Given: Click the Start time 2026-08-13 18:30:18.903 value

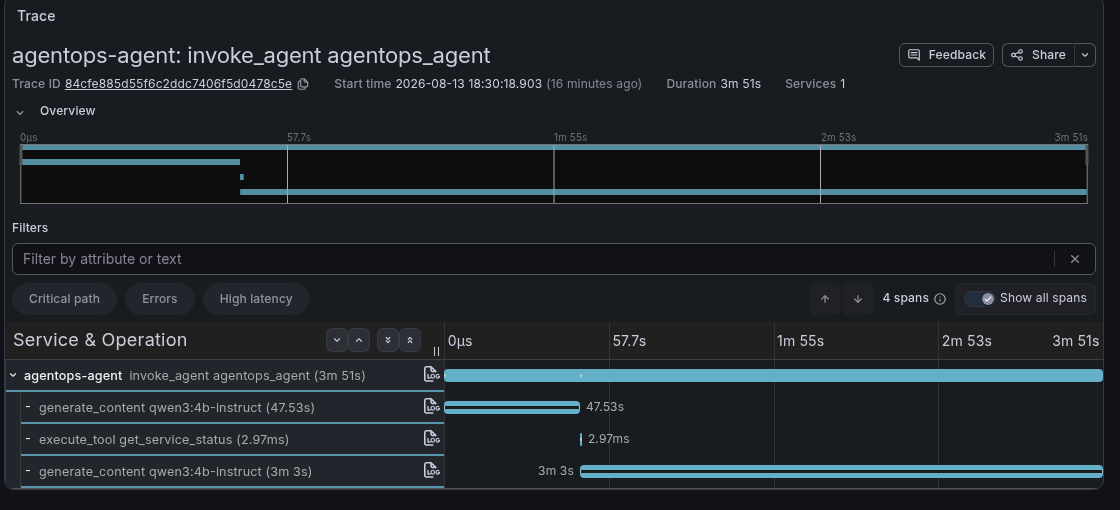Looking at the screenshot, I should click(469, 84).
